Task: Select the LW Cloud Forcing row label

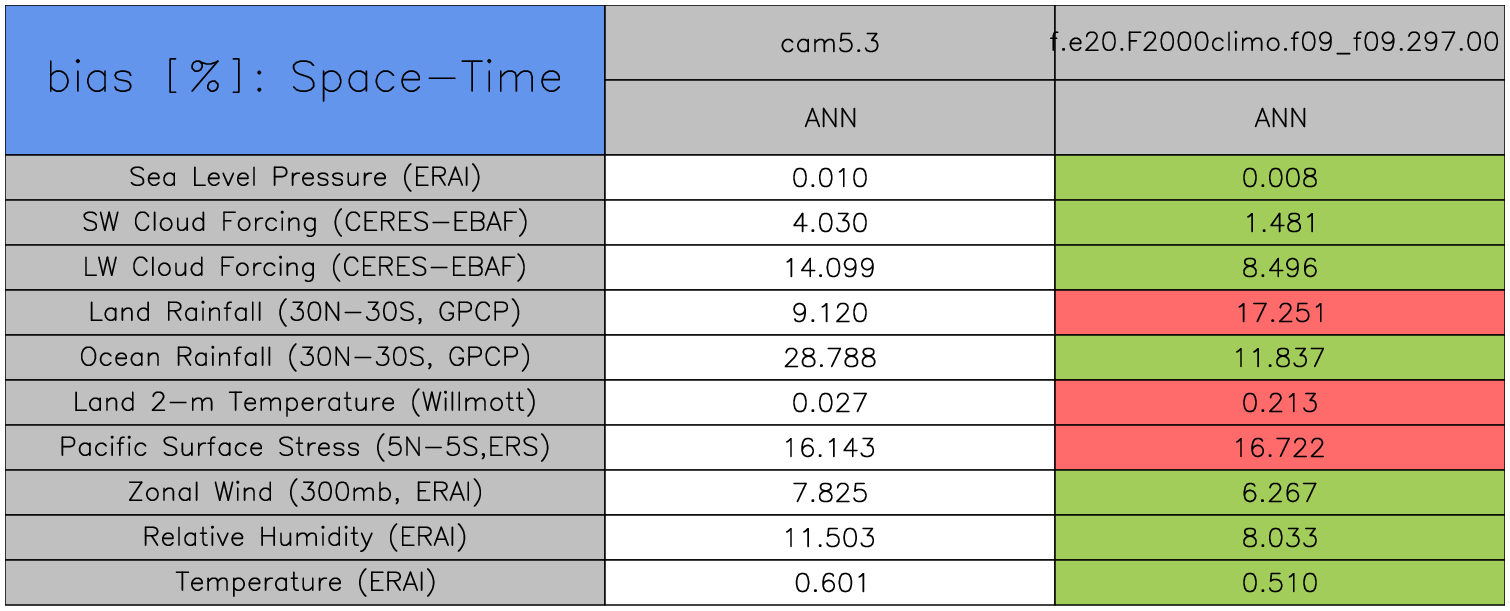Action: 305,267
